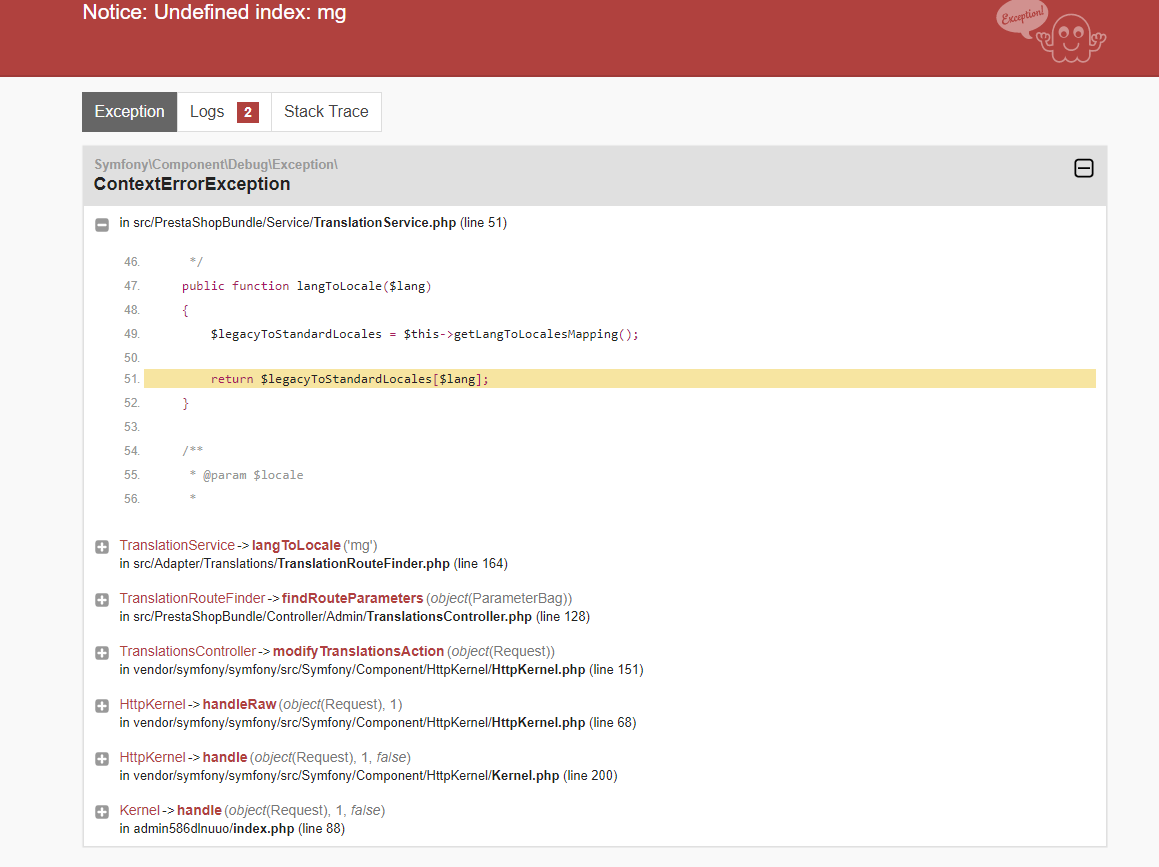Collapse the TranslationService.php line 51 code block
Screen dimensions: 1159x867
[x=102, y=224]
